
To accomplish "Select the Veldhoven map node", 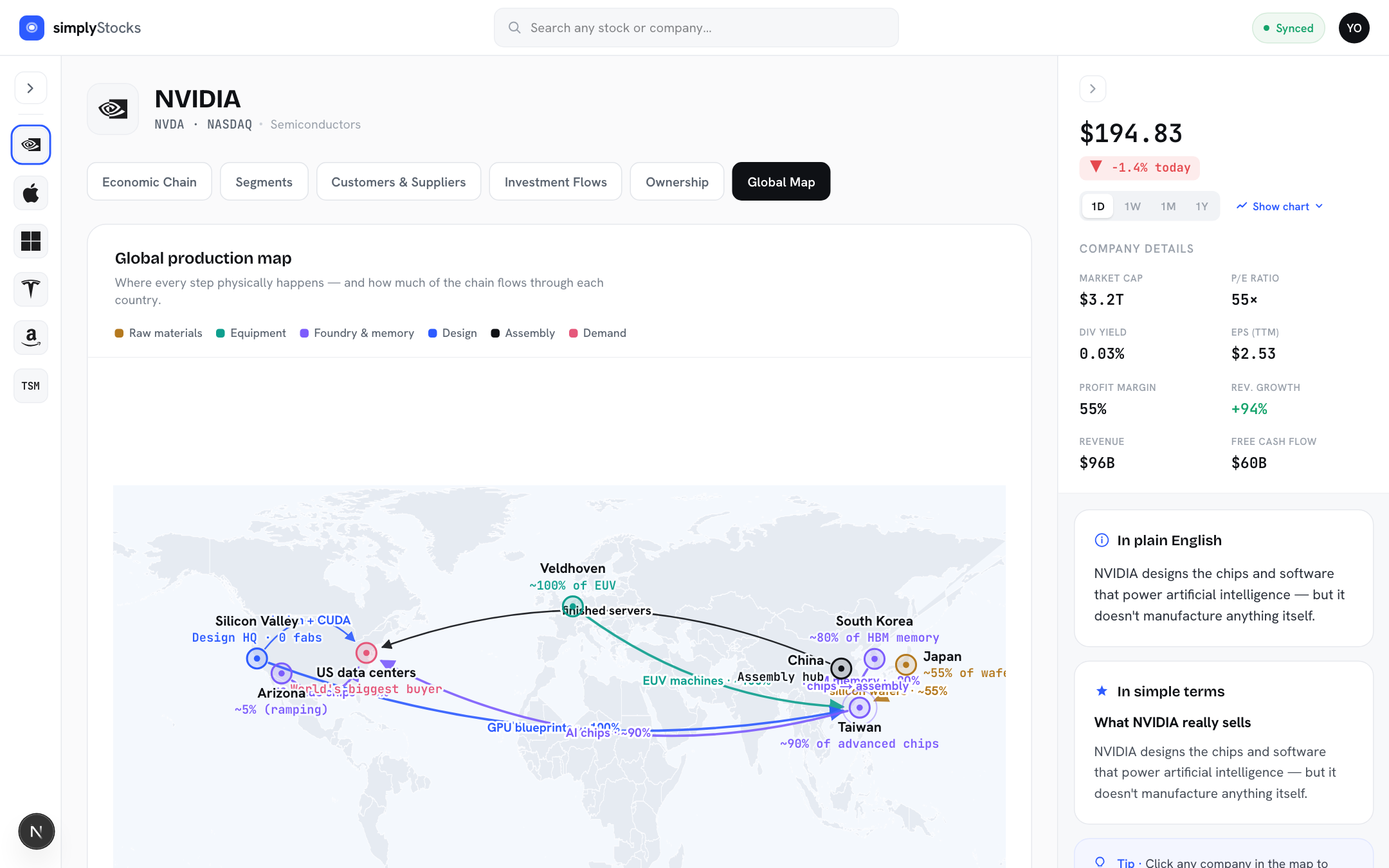I will point(572,606).
